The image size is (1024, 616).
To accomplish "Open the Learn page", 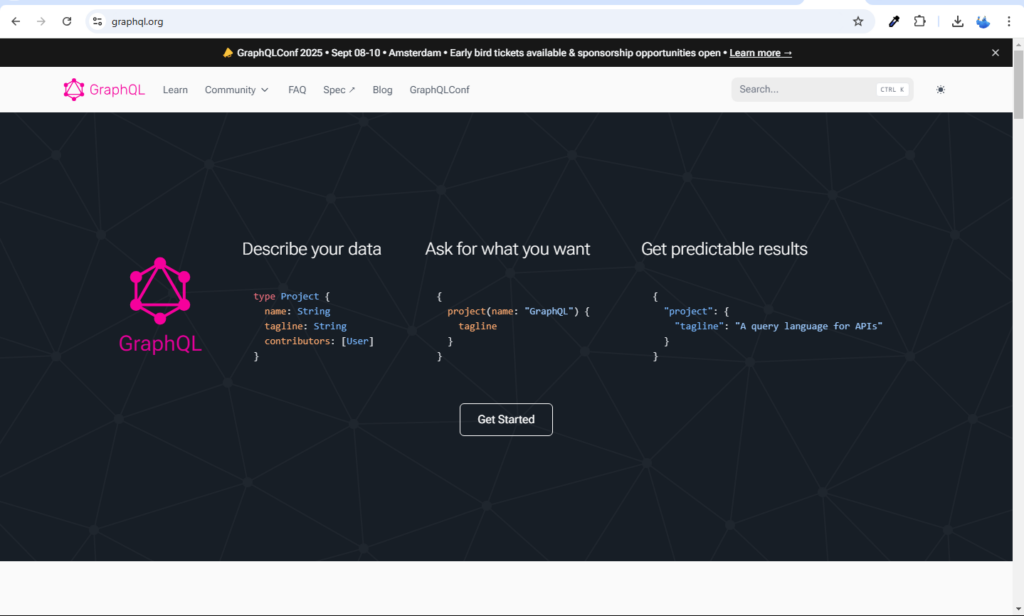I will (175, 89).
